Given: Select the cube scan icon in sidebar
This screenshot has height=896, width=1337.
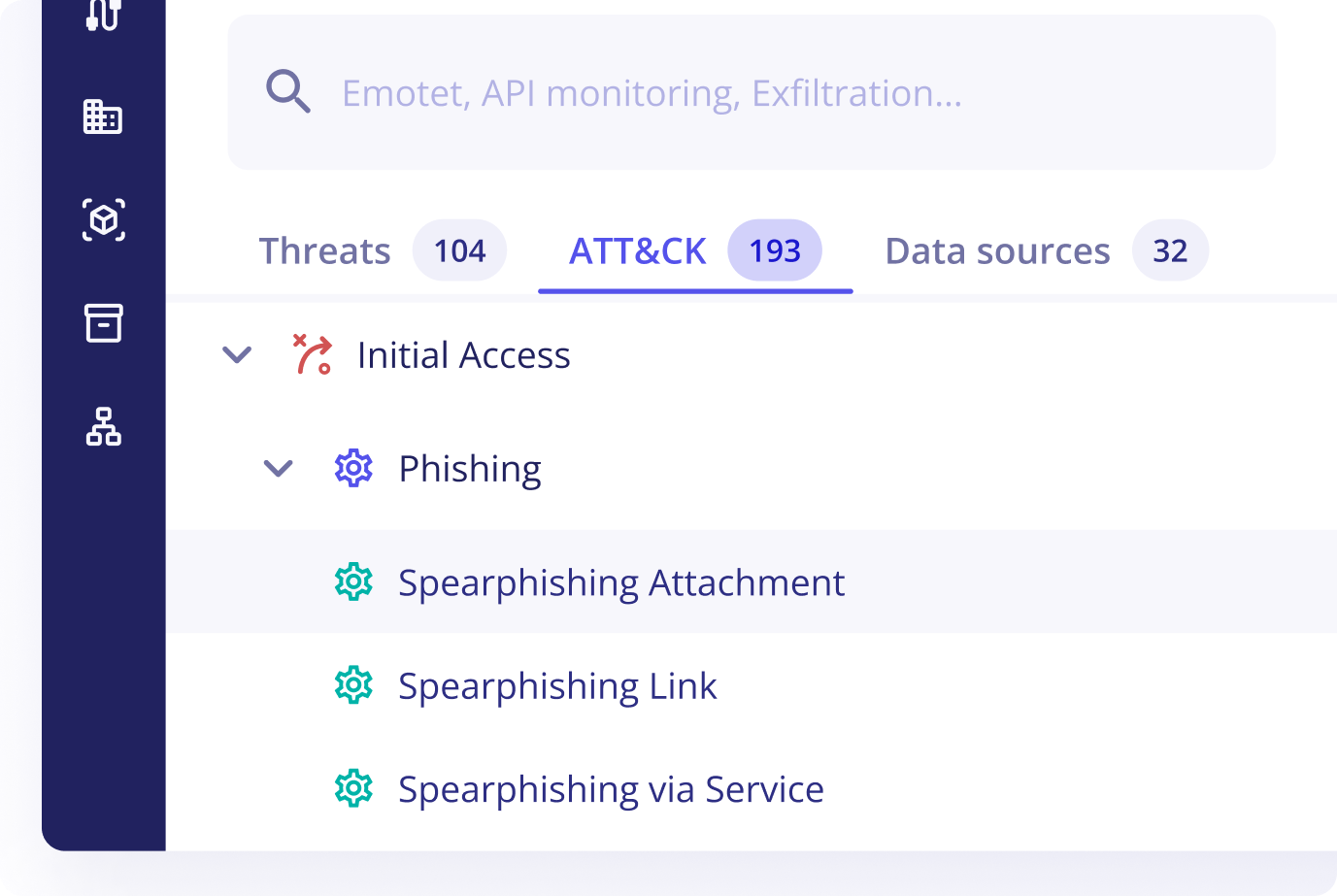Looking at the screenshot, I should click(103, 220).
